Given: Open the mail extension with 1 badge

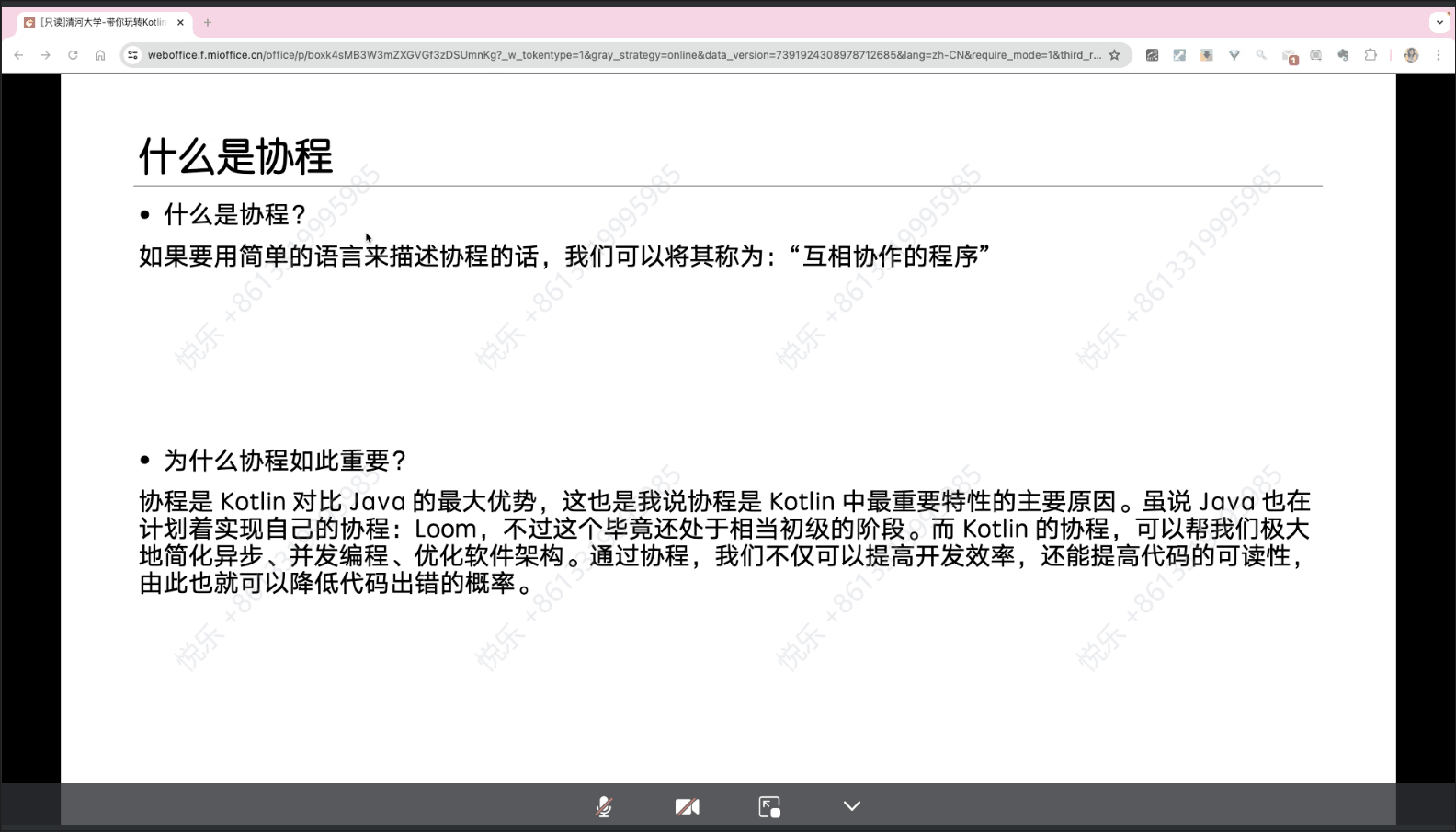Looking at the screenshot, I should 1290,56.
